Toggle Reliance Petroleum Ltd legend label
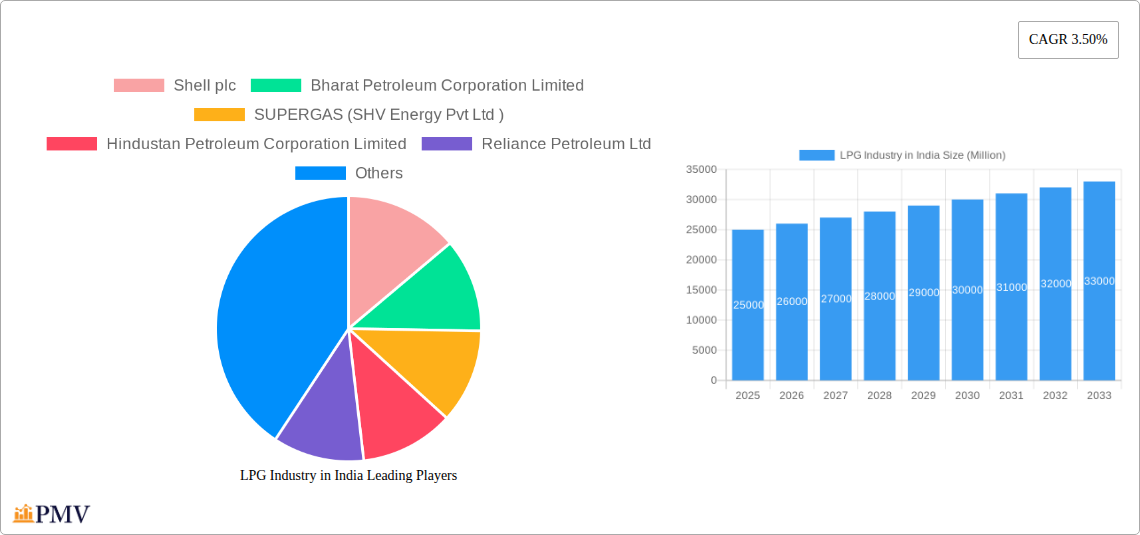 tap(566, 144)
